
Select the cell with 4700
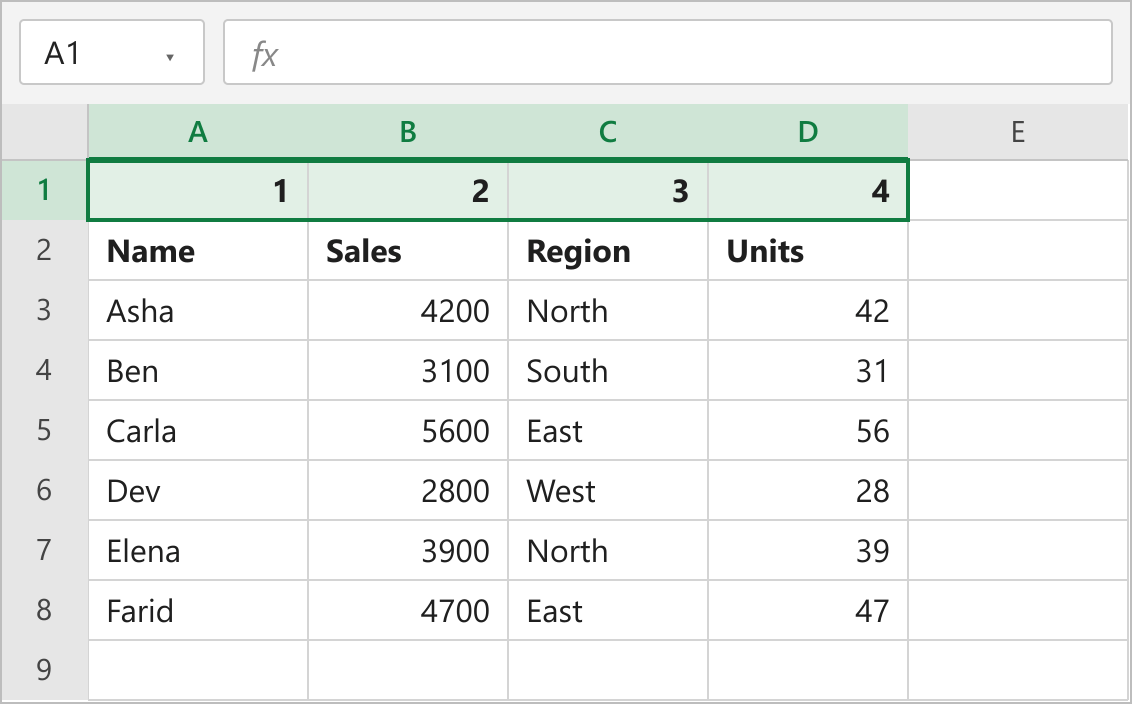pyautogui.click(x=408, y=609)
